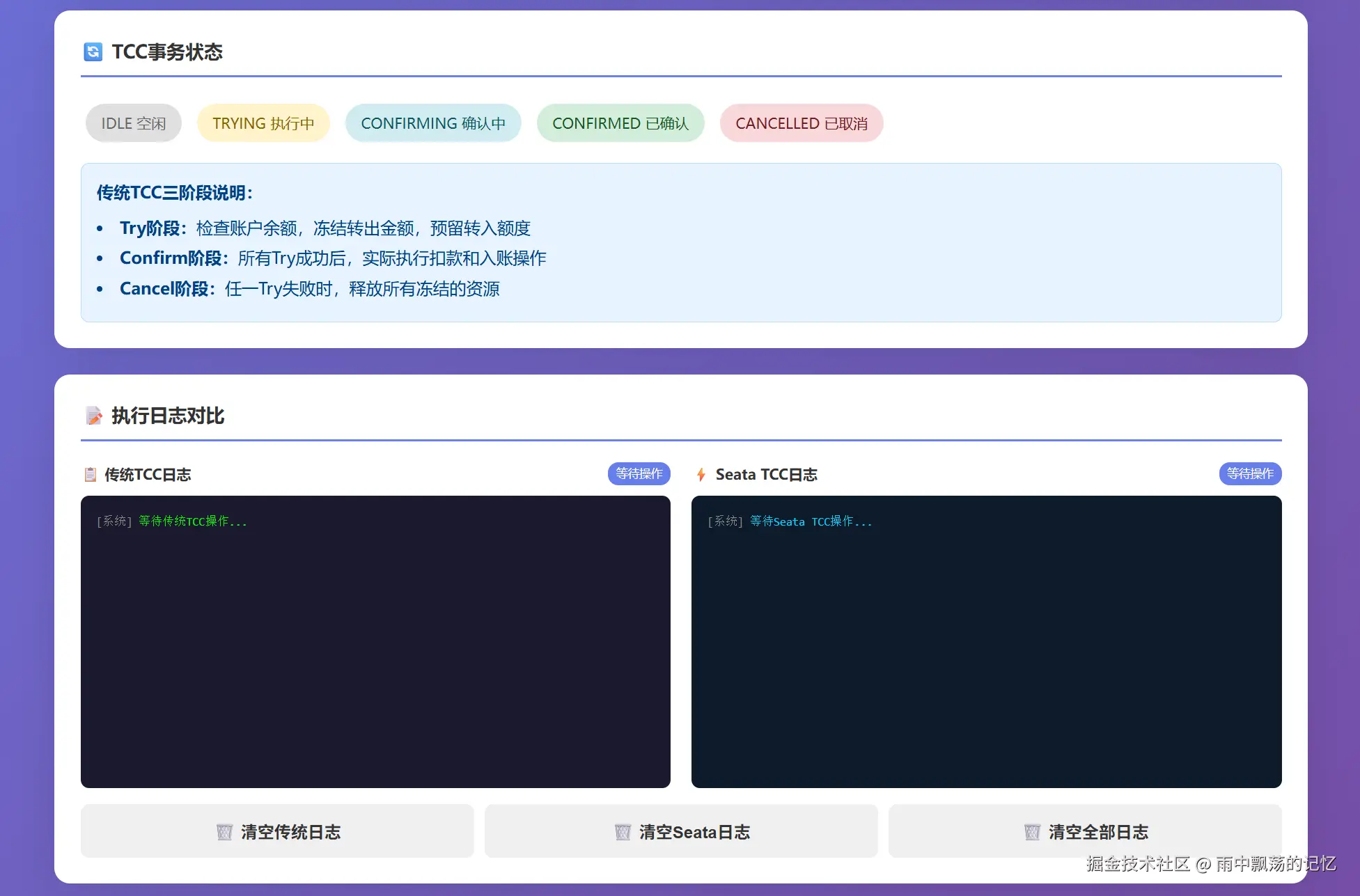The height and width of the screenshot is (896, 1360).
Task: Click the CONFIRMED 已确认 green pill
Action: (620, 123)
